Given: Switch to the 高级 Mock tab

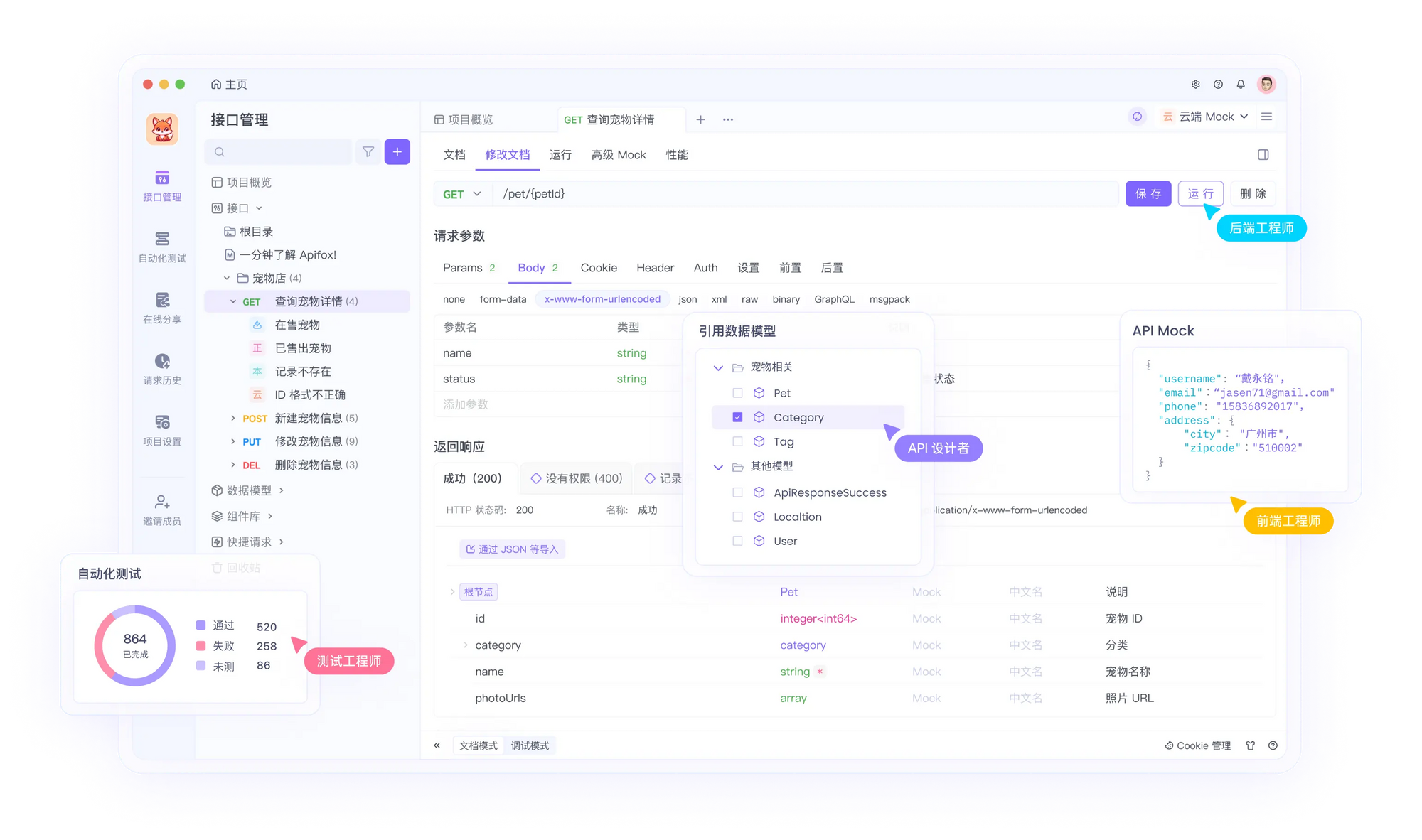Looking at the screenshot, I should [x=619, y=155].
